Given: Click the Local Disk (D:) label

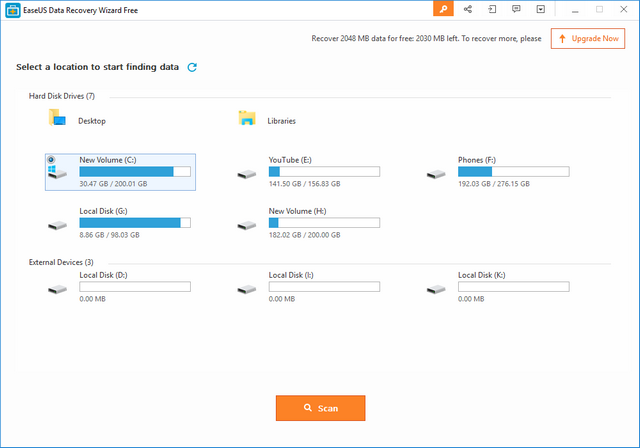Looking at the screenshot, I should [103, 275].
